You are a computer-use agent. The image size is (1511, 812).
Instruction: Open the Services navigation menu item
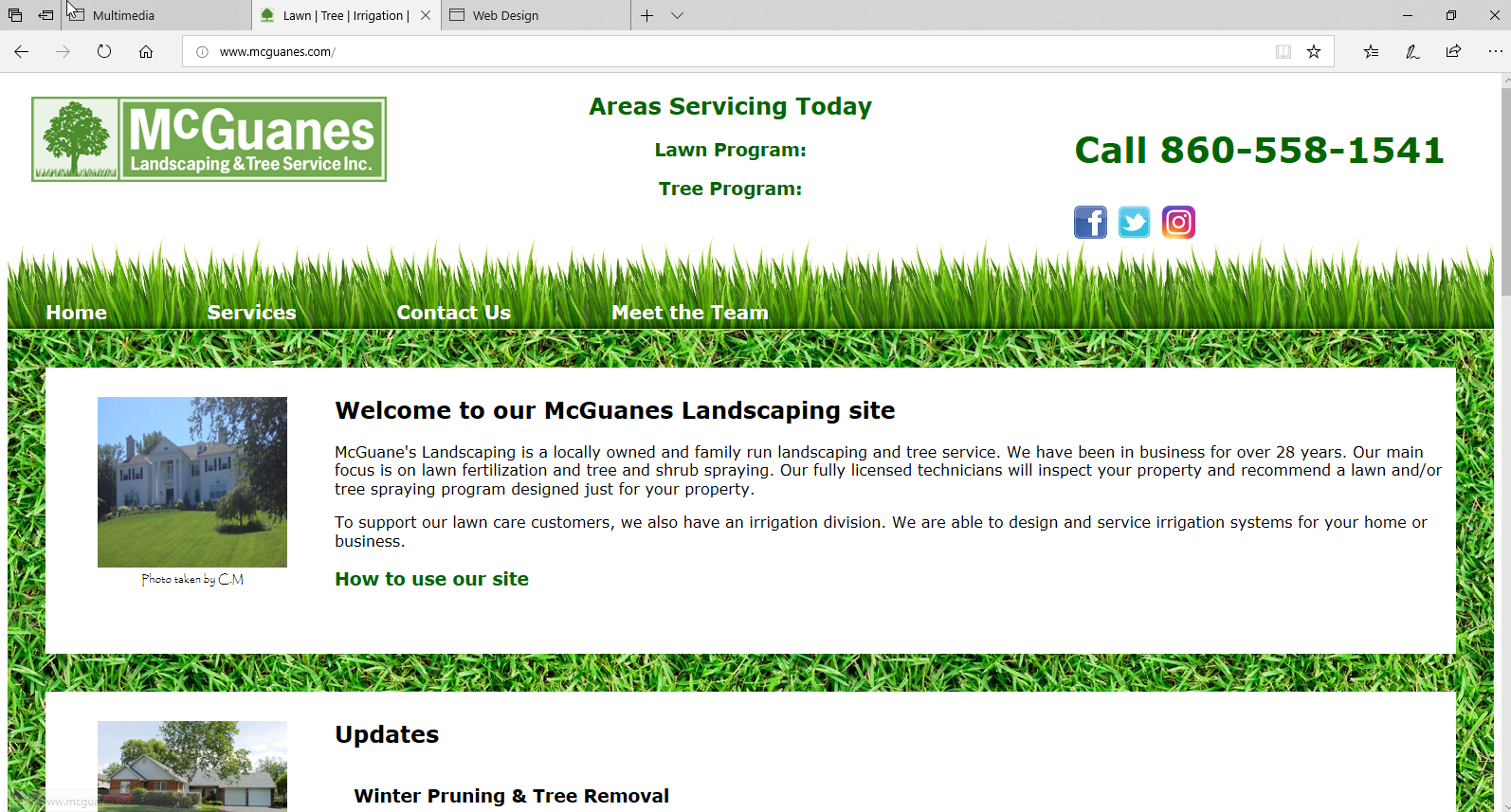(251, 313)
